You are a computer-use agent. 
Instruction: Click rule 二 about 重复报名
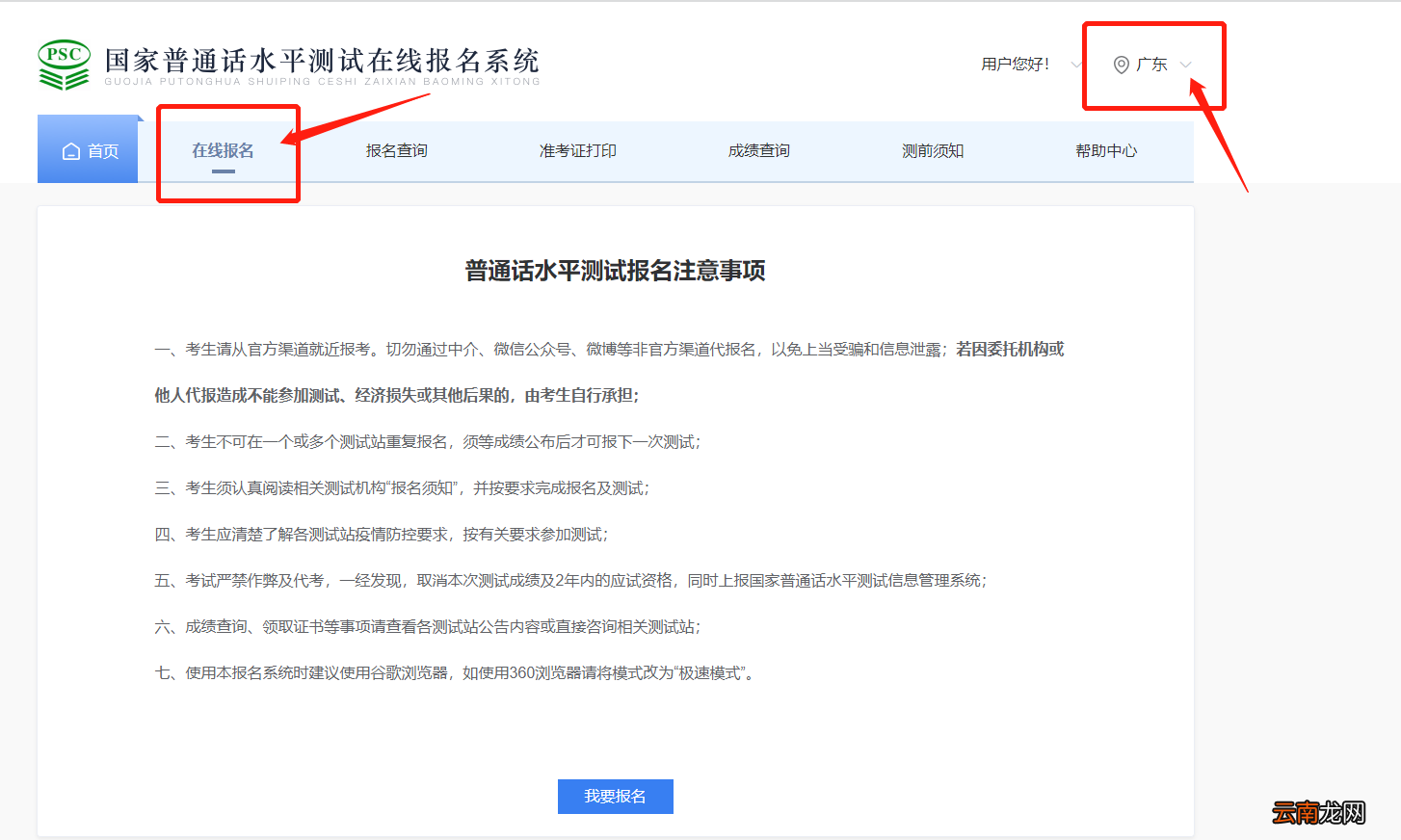428,442
